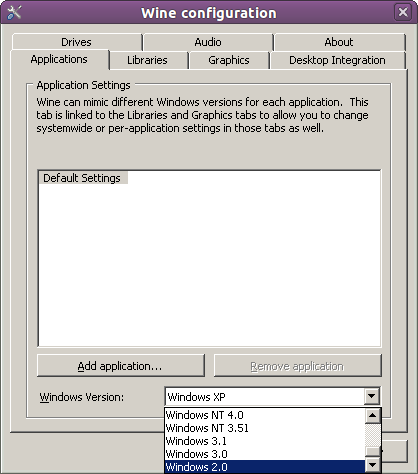Open the Desktop Integration tab
The height and width of the screenshot is (474, 418).
337,60
